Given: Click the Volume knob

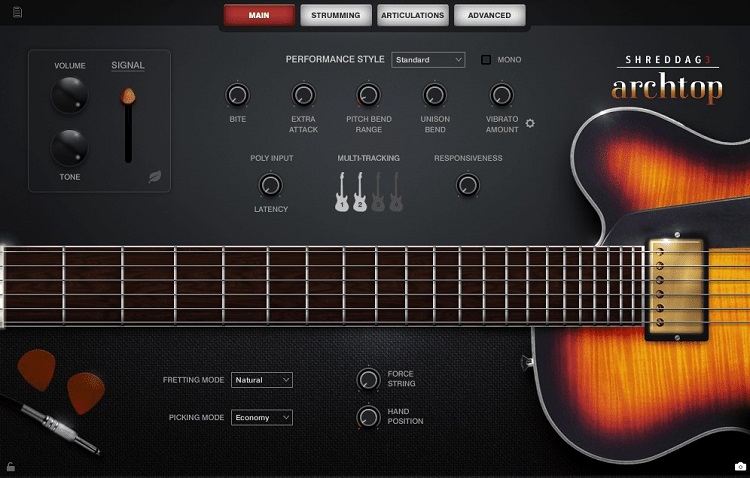Looking at the screenshot, I should (70, 96).
